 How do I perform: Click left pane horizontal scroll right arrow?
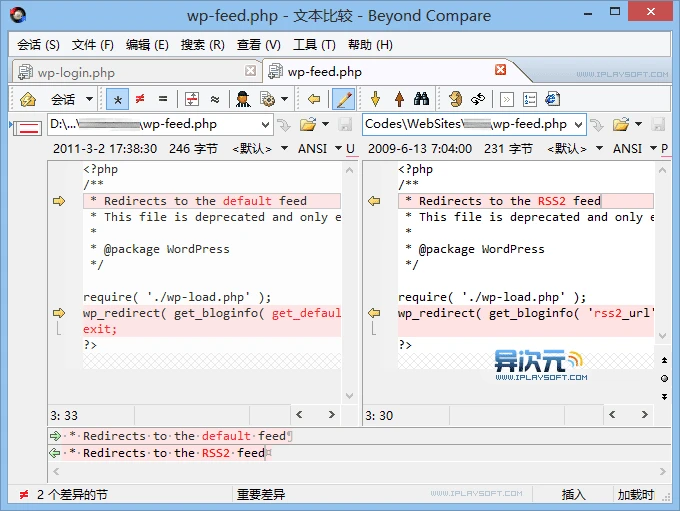[332, 415]
